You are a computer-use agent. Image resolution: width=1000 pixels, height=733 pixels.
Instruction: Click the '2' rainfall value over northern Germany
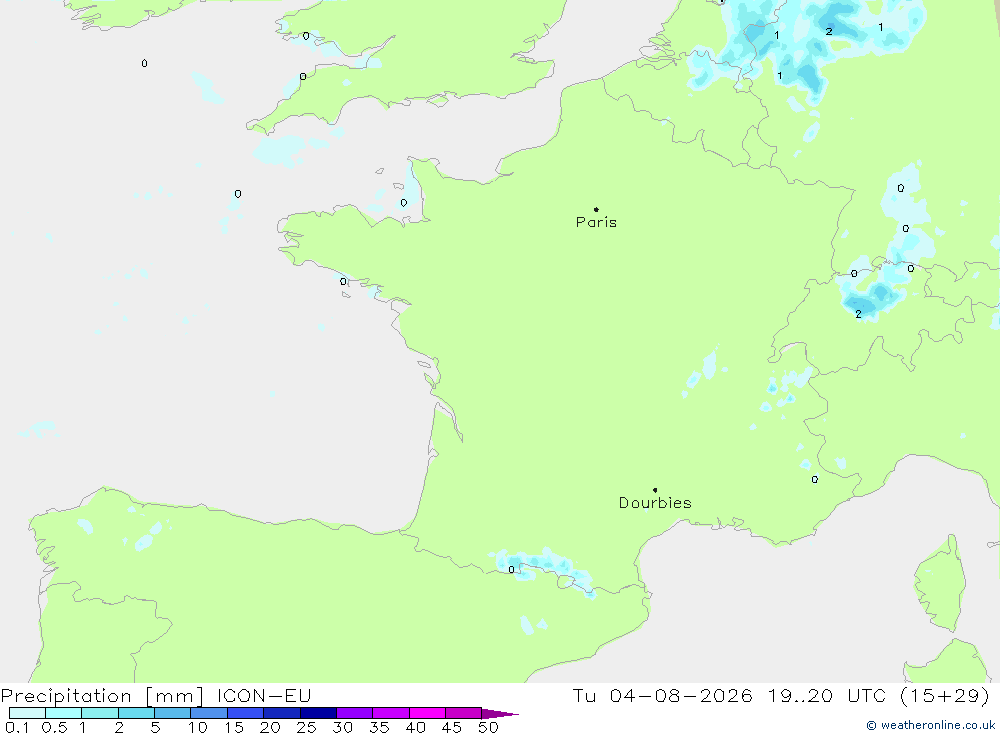(x=829, y=31)
